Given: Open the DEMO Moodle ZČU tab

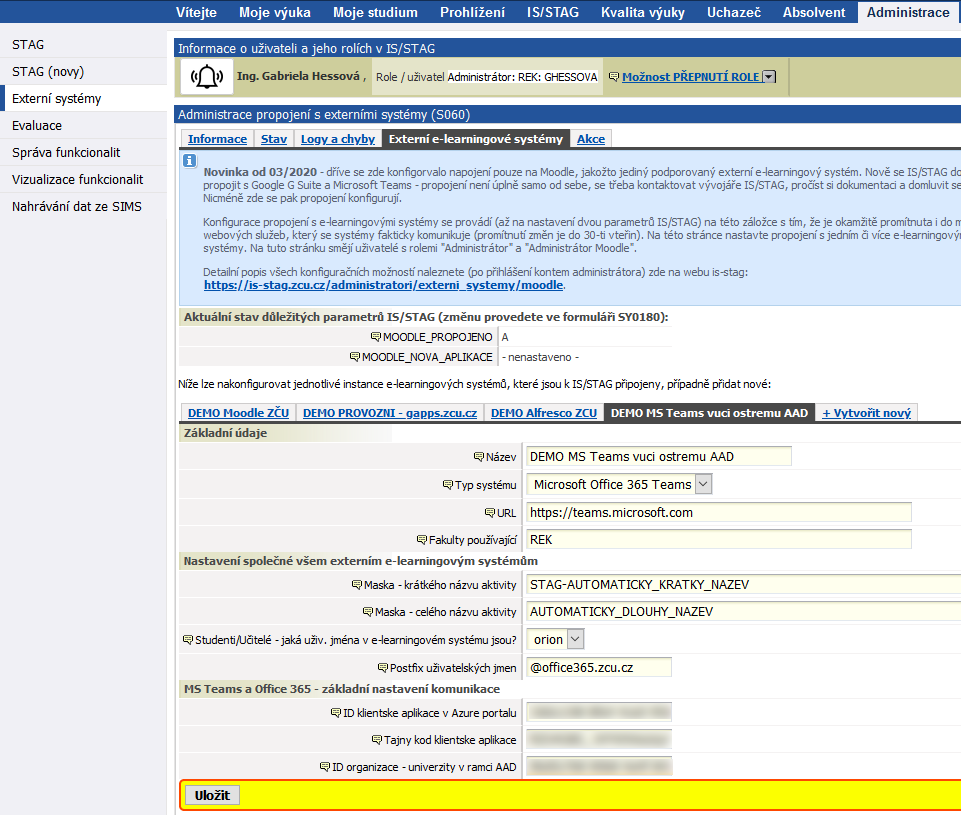Looking at the screenshot, I should (x=238, y=413).
